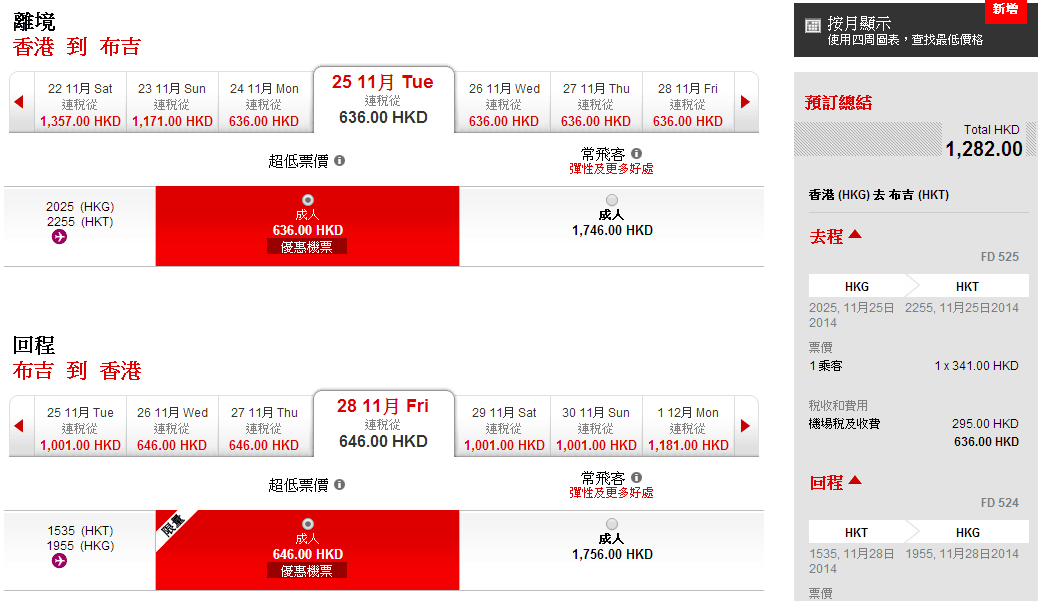Viewport: 1044px width, 601px height.
Task: Select 1,746.00 HKD frequent flyer fare radio
Action: point(612,200)
